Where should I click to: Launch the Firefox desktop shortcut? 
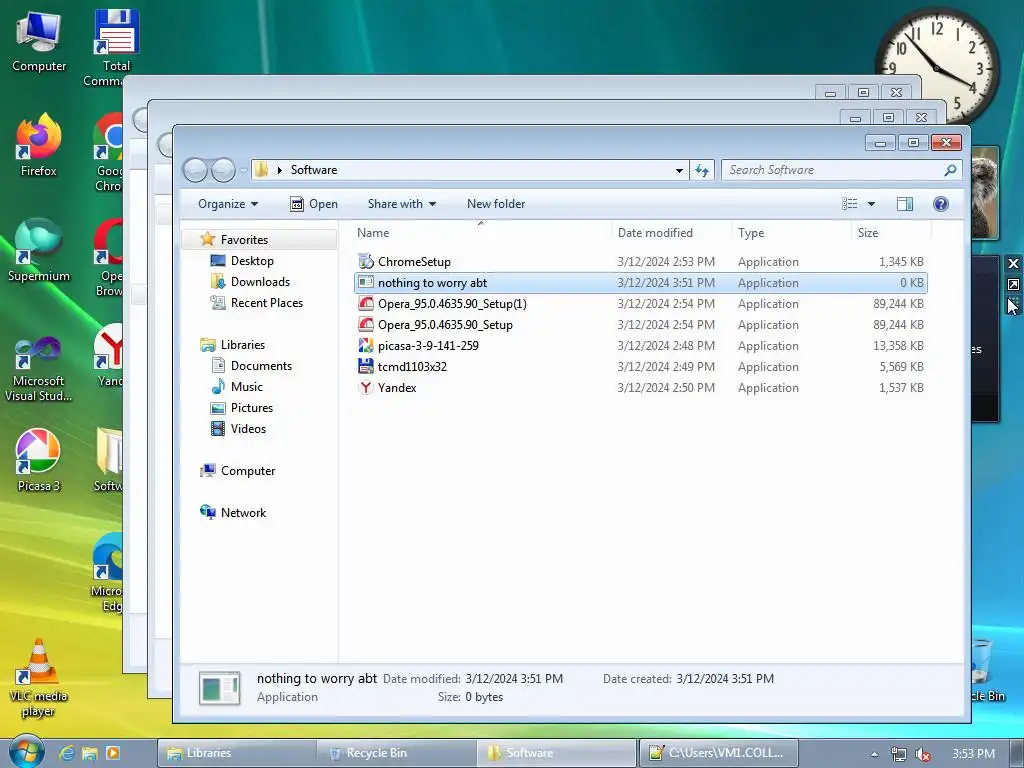[x=39, y=145]
